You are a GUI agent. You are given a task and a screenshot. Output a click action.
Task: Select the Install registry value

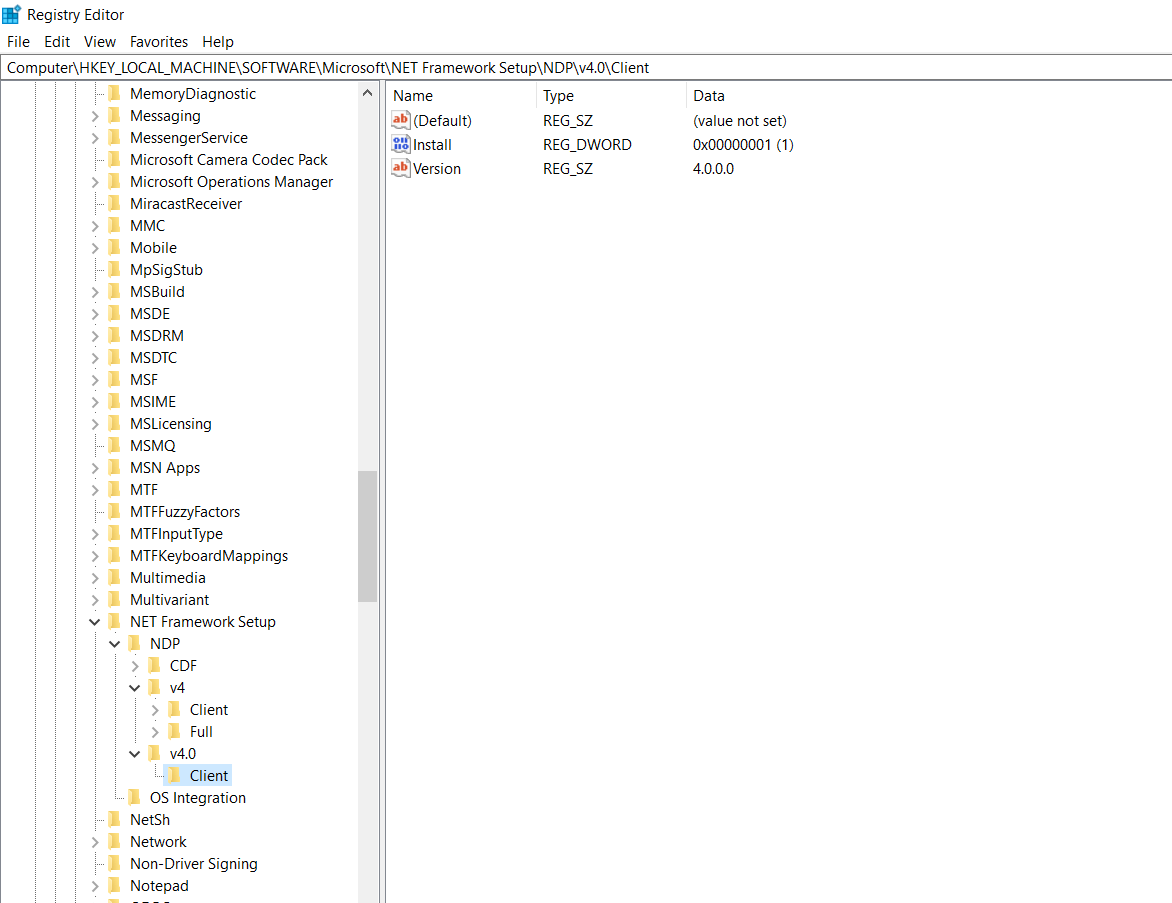coord(430,144)
